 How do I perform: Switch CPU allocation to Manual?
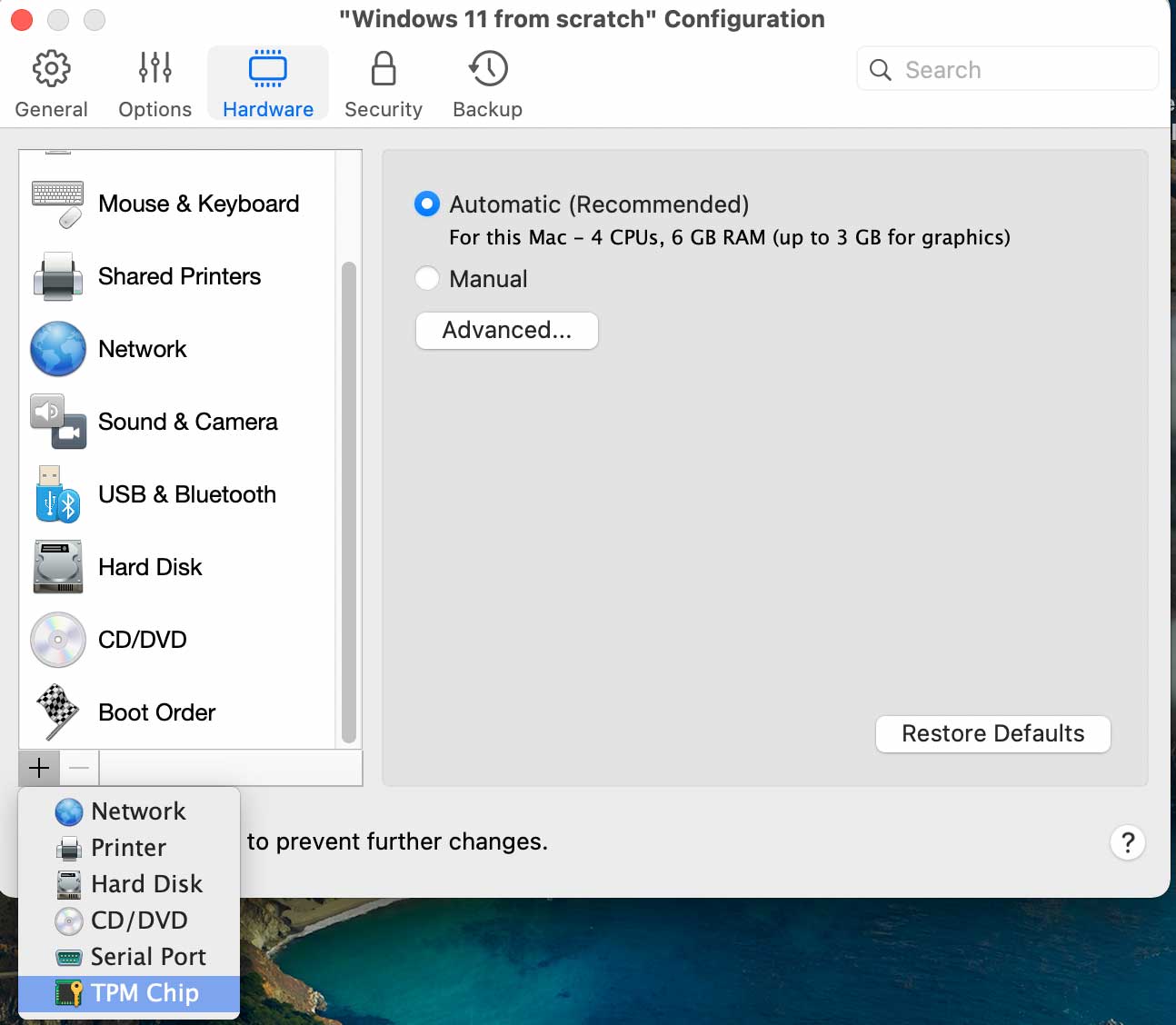pyautogui.click(x=426, y=278)
